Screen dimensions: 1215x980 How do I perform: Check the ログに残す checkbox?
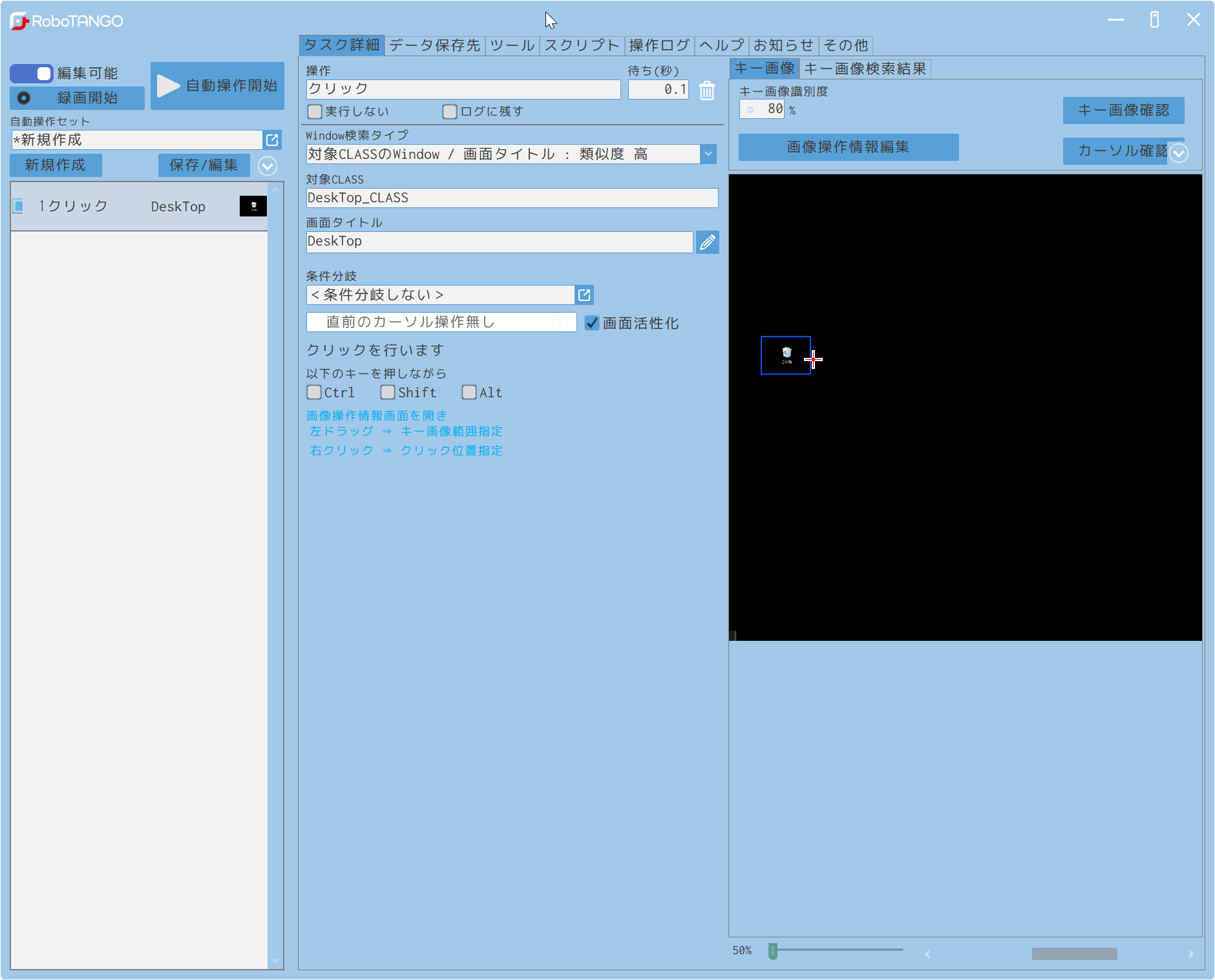tap(450, 112)
